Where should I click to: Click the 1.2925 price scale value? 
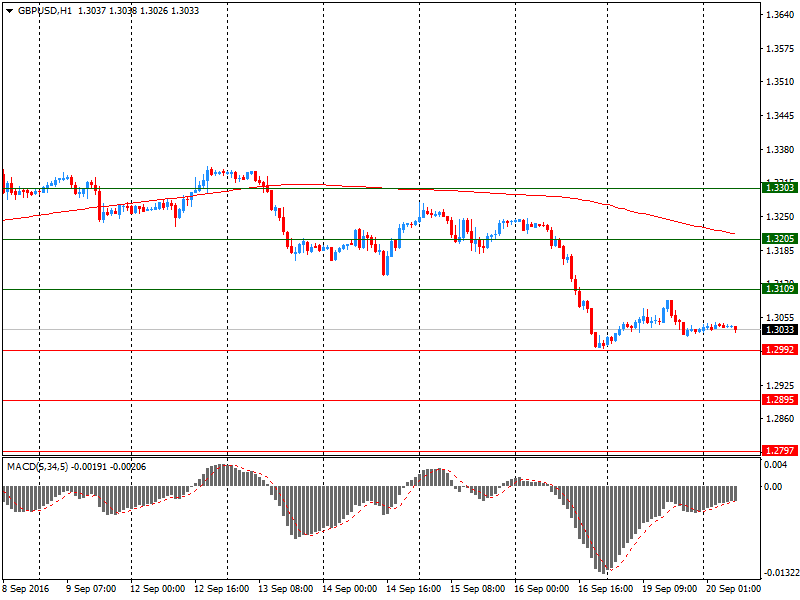pos(780,386)
